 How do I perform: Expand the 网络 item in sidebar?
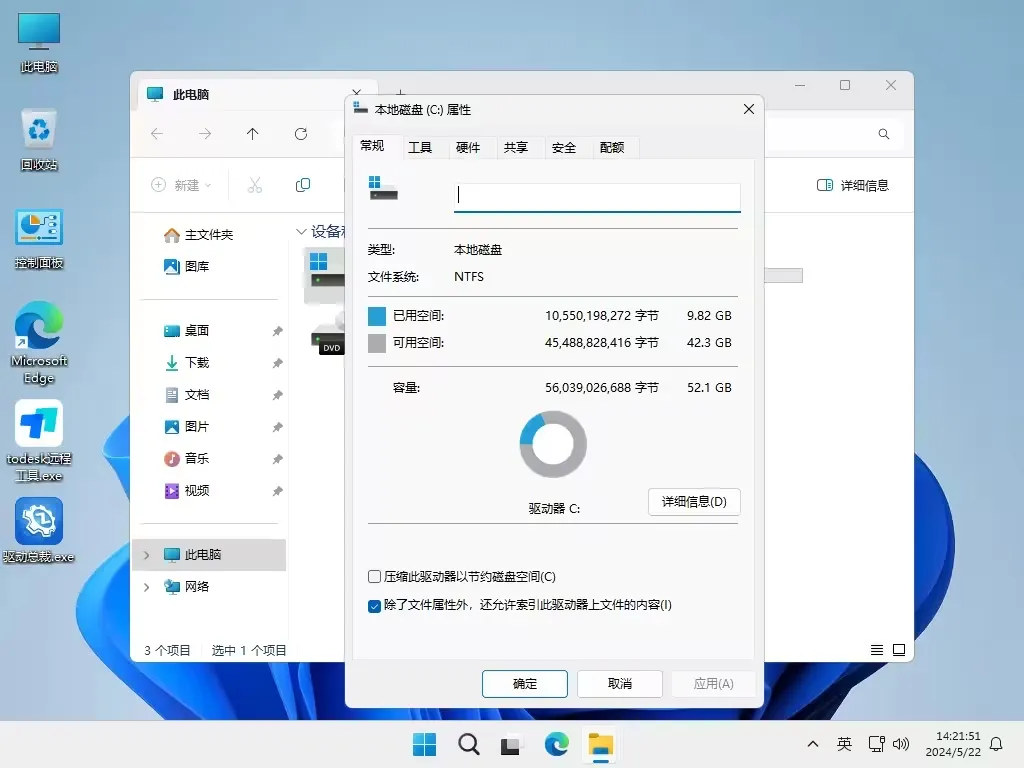pos(145,586)
